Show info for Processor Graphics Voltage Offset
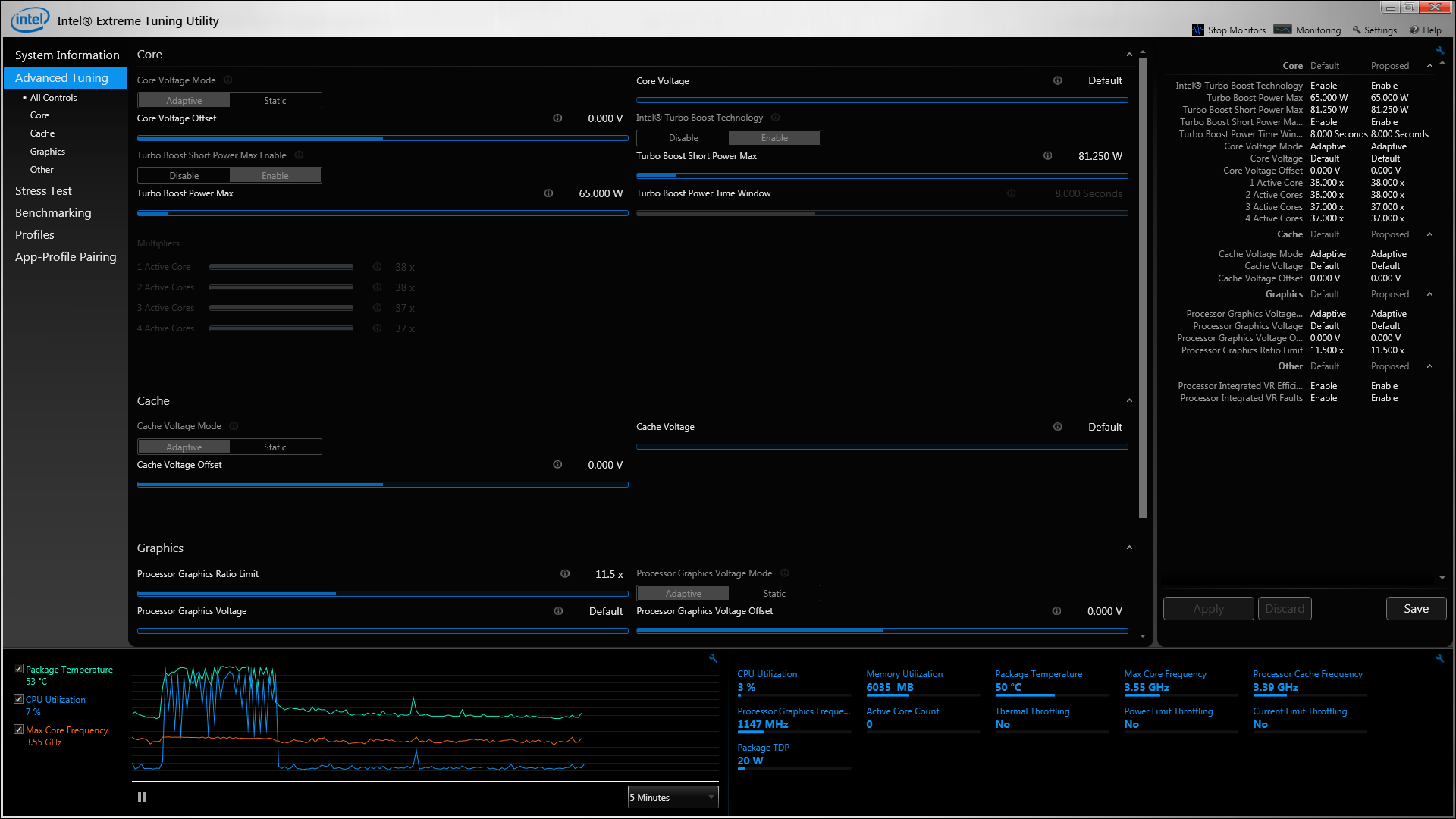 [1056, 611]
